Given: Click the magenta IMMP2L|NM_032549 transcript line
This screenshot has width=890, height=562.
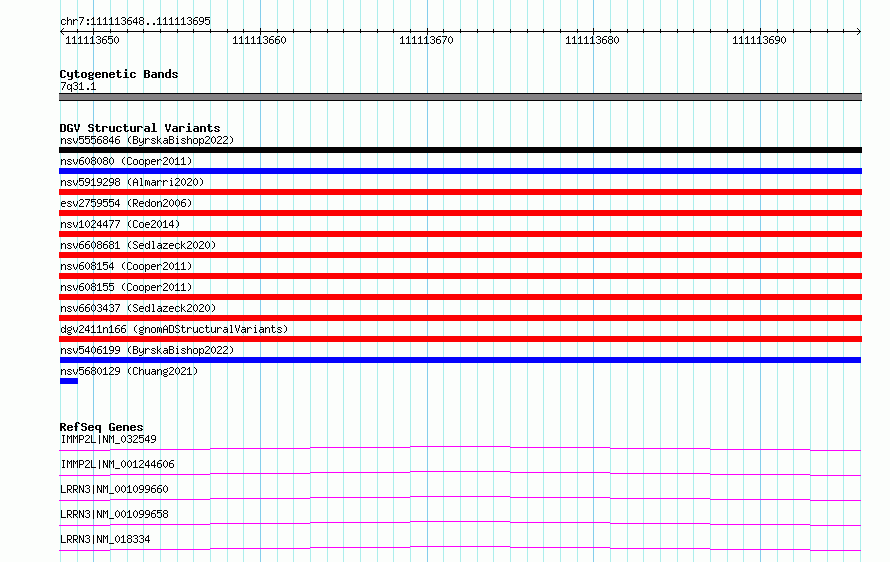Looking at the screenshot, I should (460, 448).
